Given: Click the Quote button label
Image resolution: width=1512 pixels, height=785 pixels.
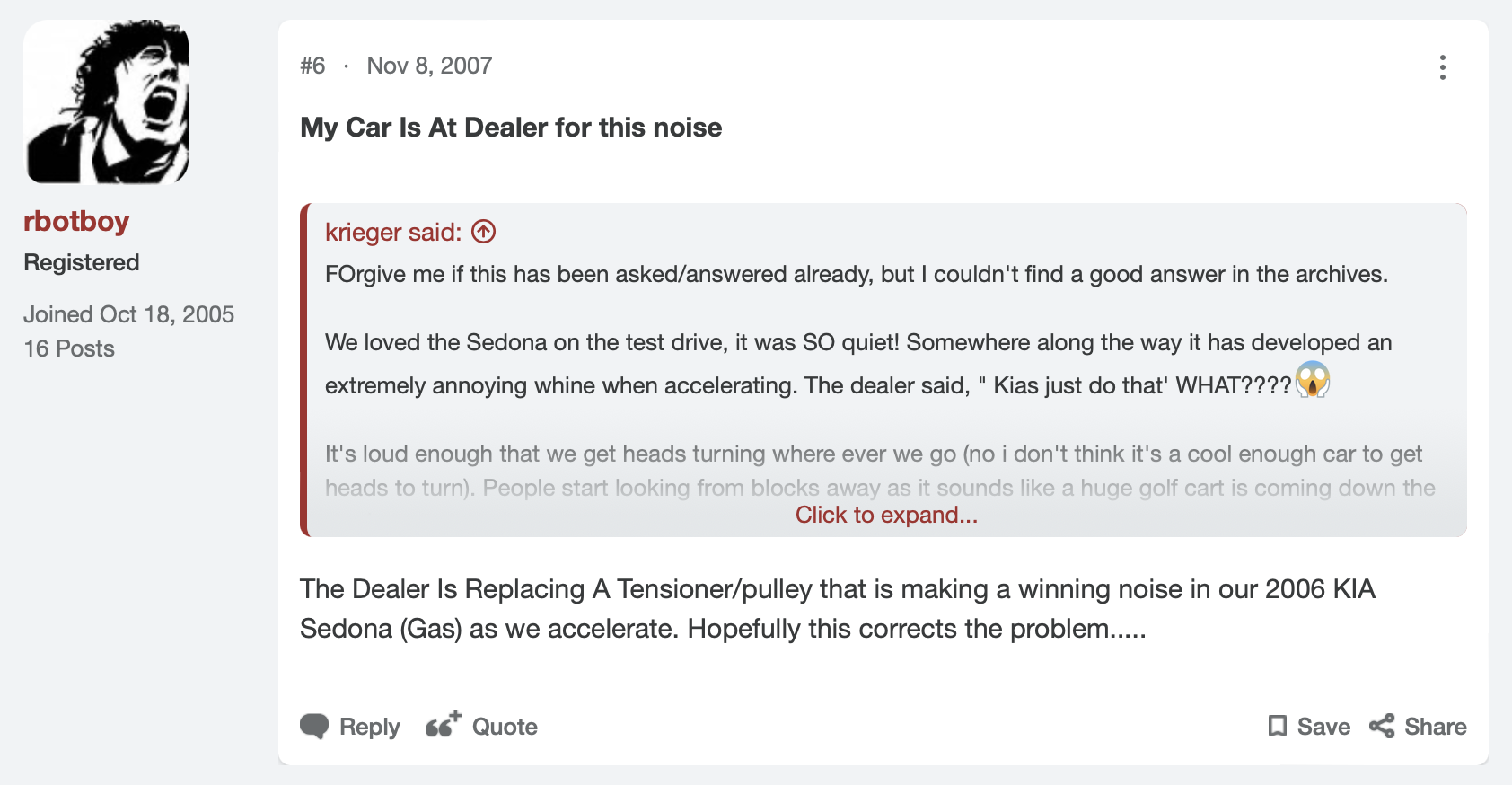Looking at the screenshot, I should tap(505, 727).
